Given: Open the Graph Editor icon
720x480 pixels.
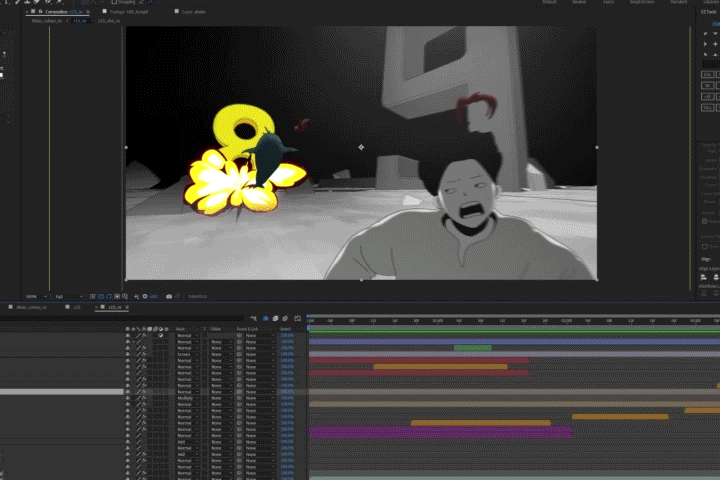Looking at the screenshot, I should tap(298, 318).
